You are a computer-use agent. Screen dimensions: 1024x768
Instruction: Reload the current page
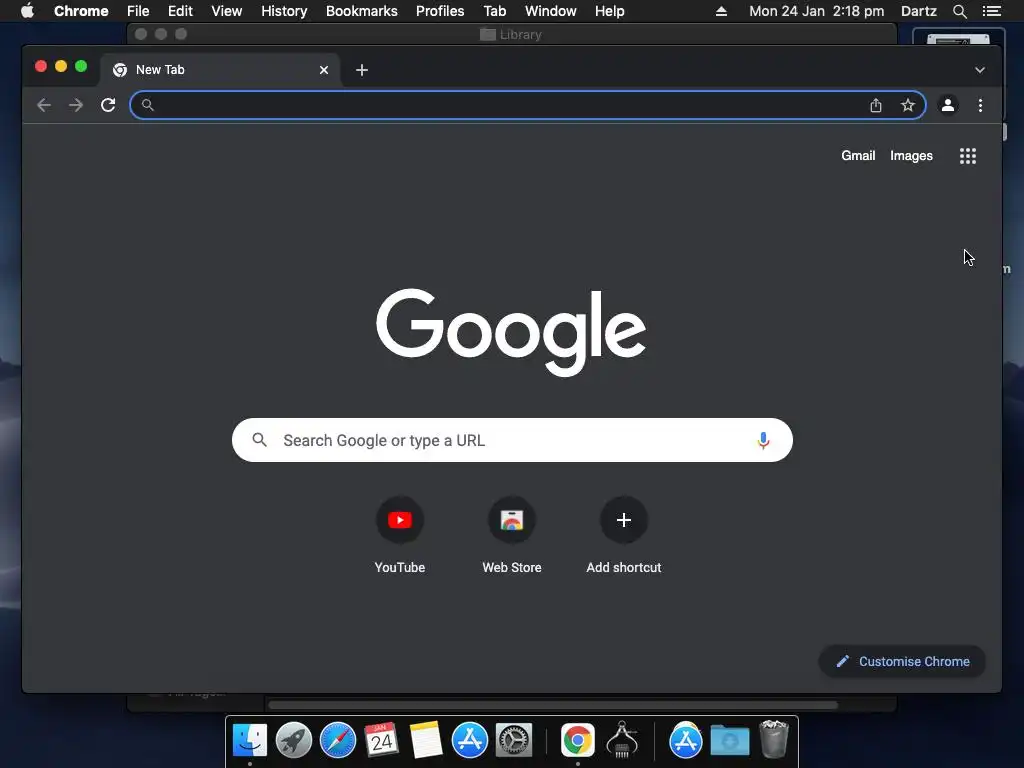[108, 105]
